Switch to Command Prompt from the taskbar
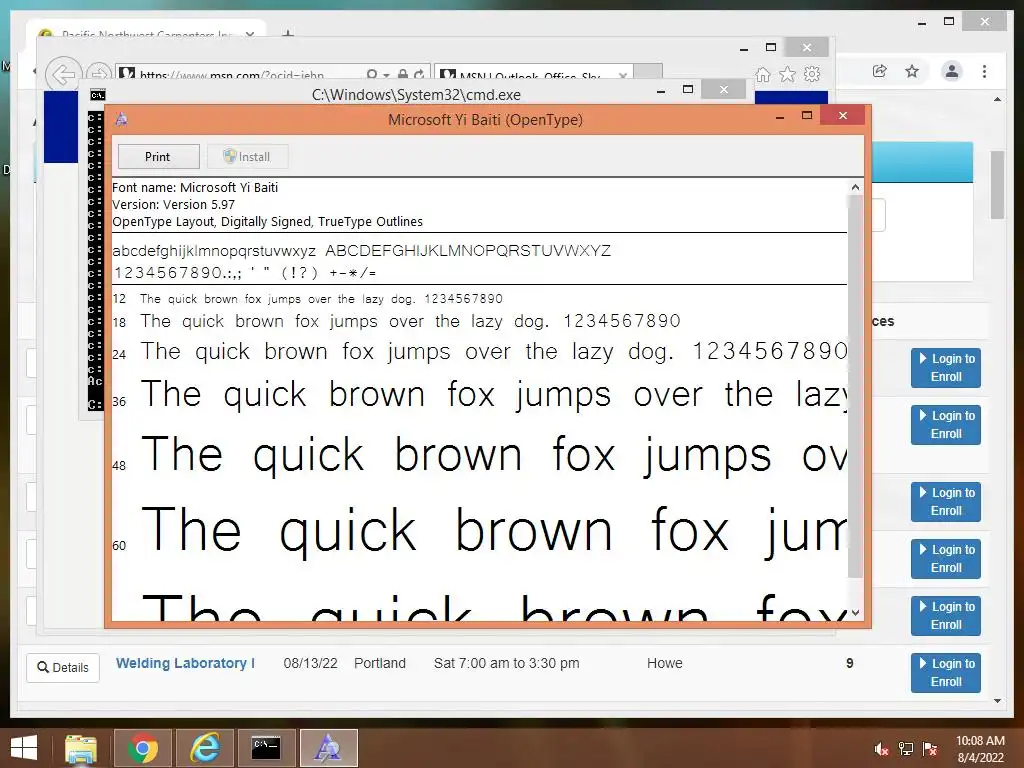 point(266,748)
